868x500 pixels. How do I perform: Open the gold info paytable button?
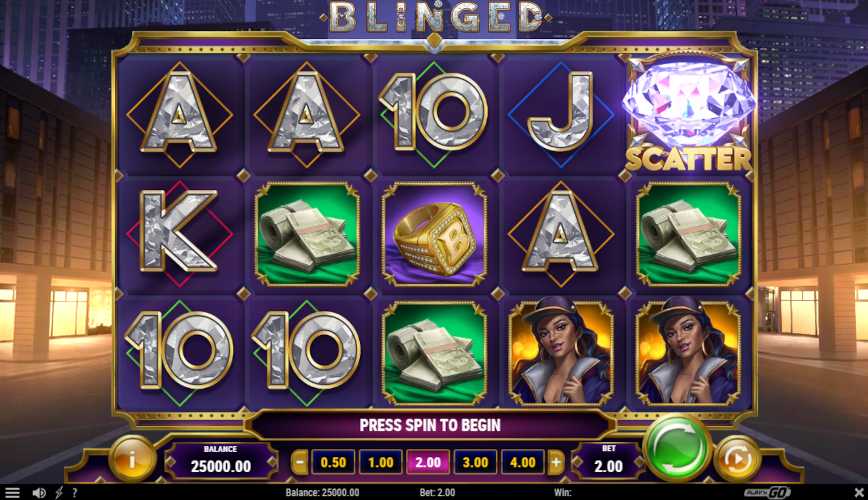pyautogui.click(x=132, y=458)
